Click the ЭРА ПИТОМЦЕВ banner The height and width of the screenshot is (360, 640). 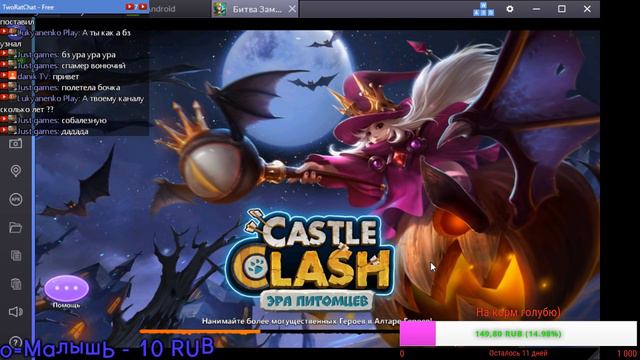[x=317, y=301]
